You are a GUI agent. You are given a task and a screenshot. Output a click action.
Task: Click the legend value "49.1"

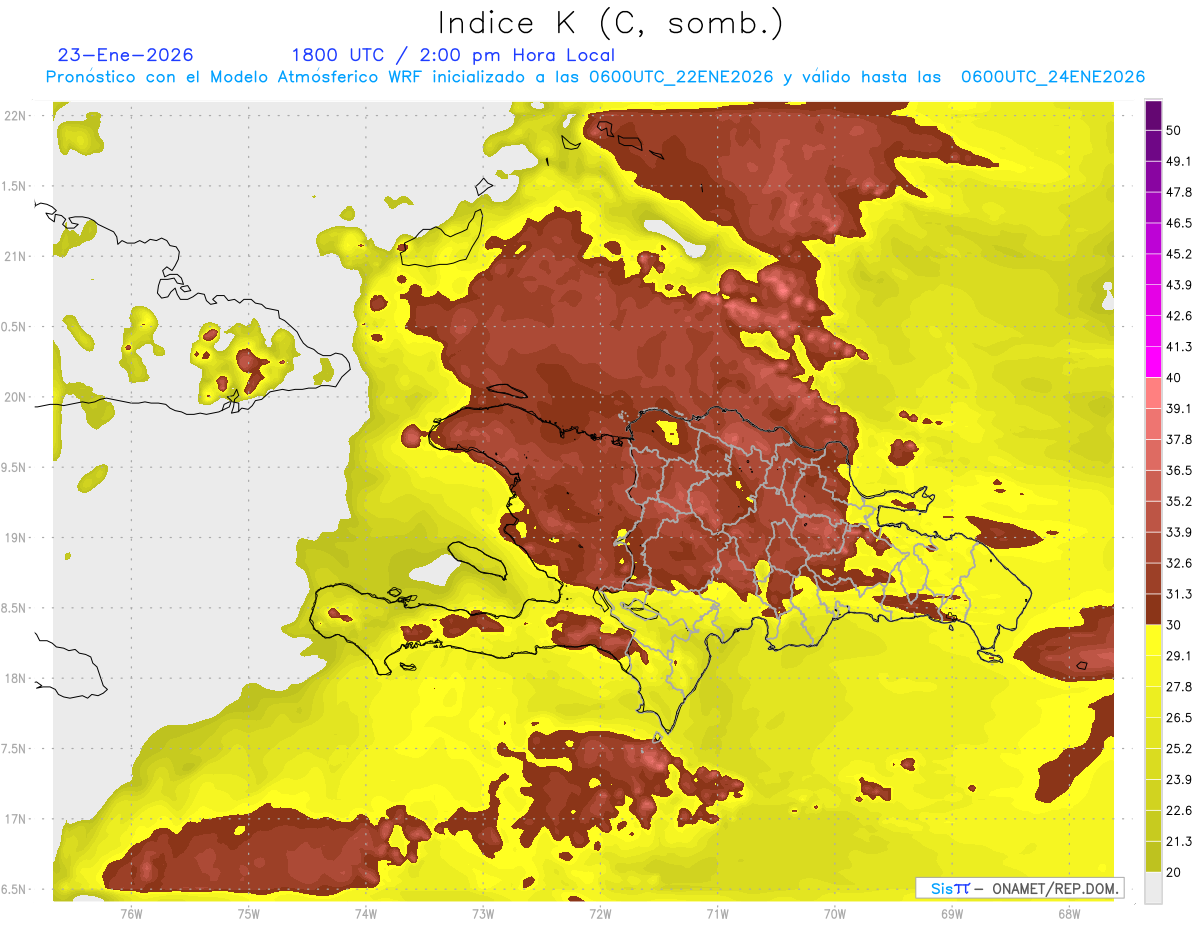click(1179, 161)
